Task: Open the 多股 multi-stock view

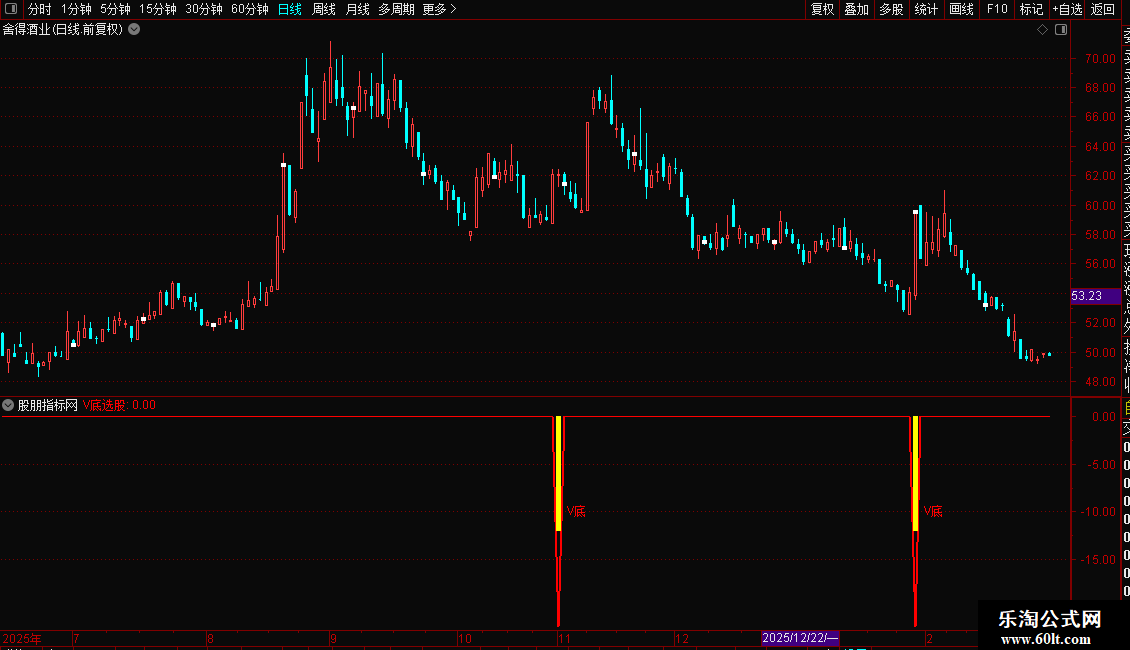Action: (x=891, y=9)
